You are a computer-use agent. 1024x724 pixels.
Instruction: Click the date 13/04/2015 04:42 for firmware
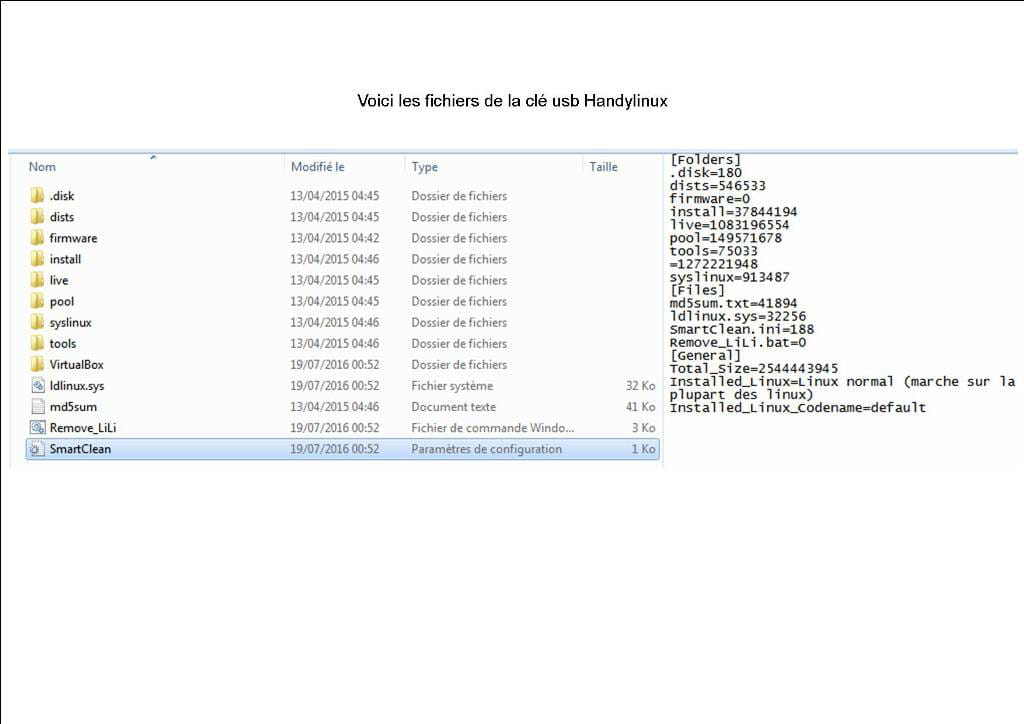(x=334, y=238)
